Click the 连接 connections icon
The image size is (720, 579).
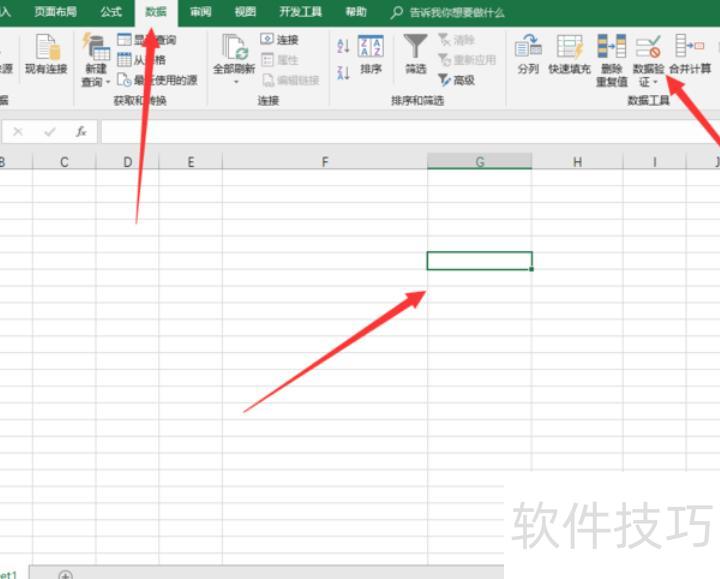point(267,39)
